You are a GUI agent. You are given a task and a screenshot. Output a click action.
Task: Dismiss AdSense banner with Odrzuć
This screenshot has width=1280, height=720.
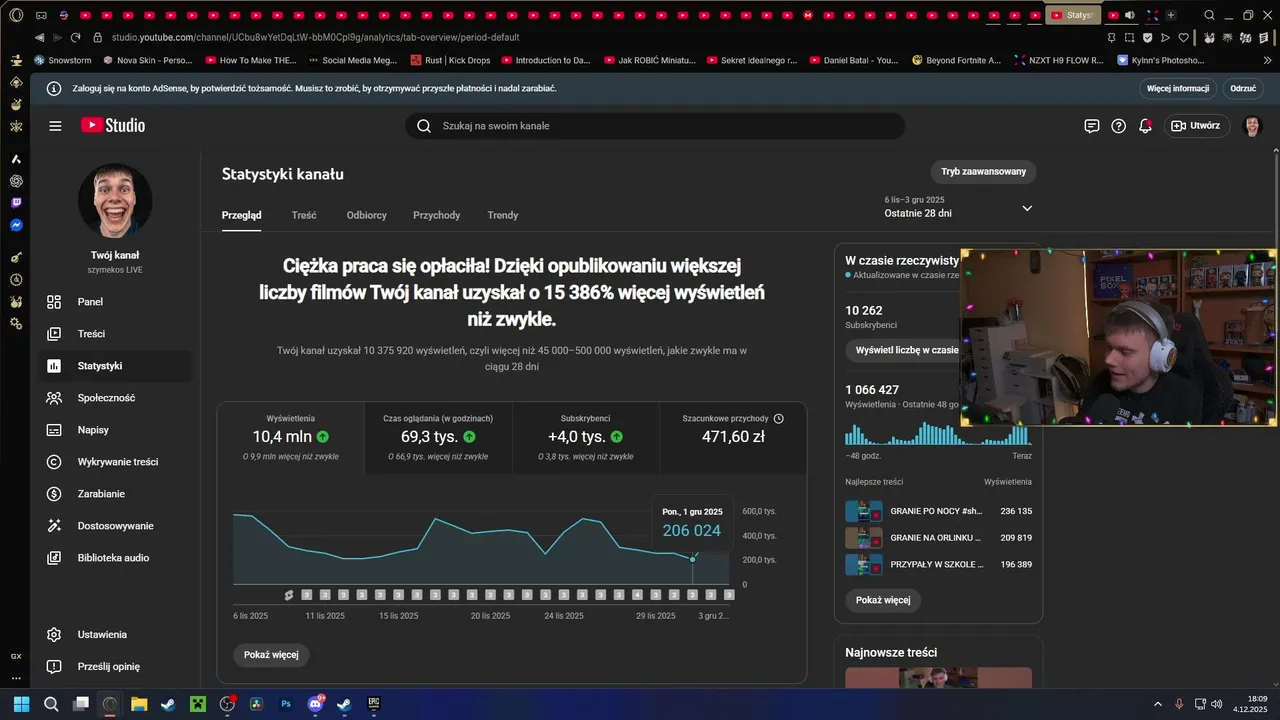point(1243,88)
